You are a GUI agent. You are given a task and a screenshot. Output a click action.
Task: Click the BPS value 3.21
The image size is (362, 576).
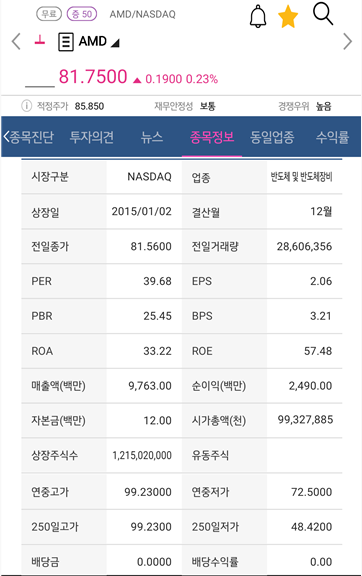tap(321, 316)
